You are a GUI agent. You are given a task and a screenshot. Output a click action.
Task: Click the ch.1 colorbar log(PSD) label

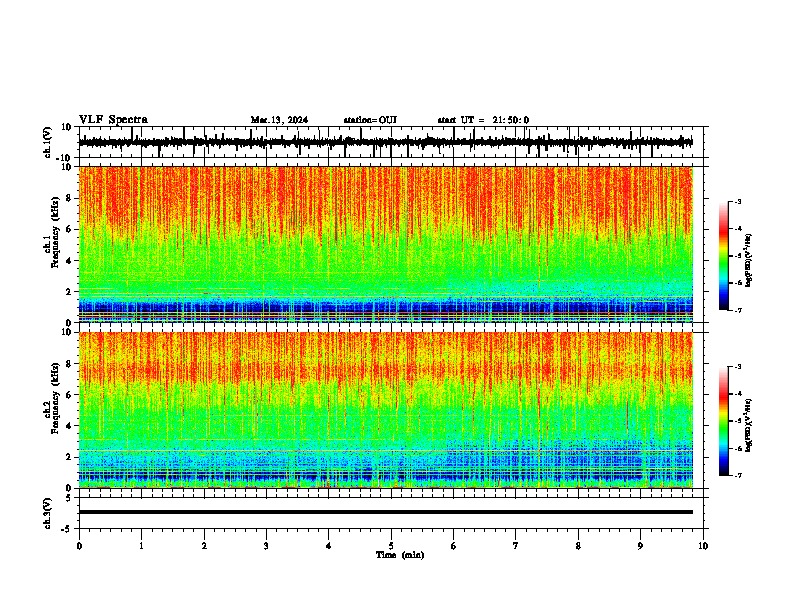749,261
